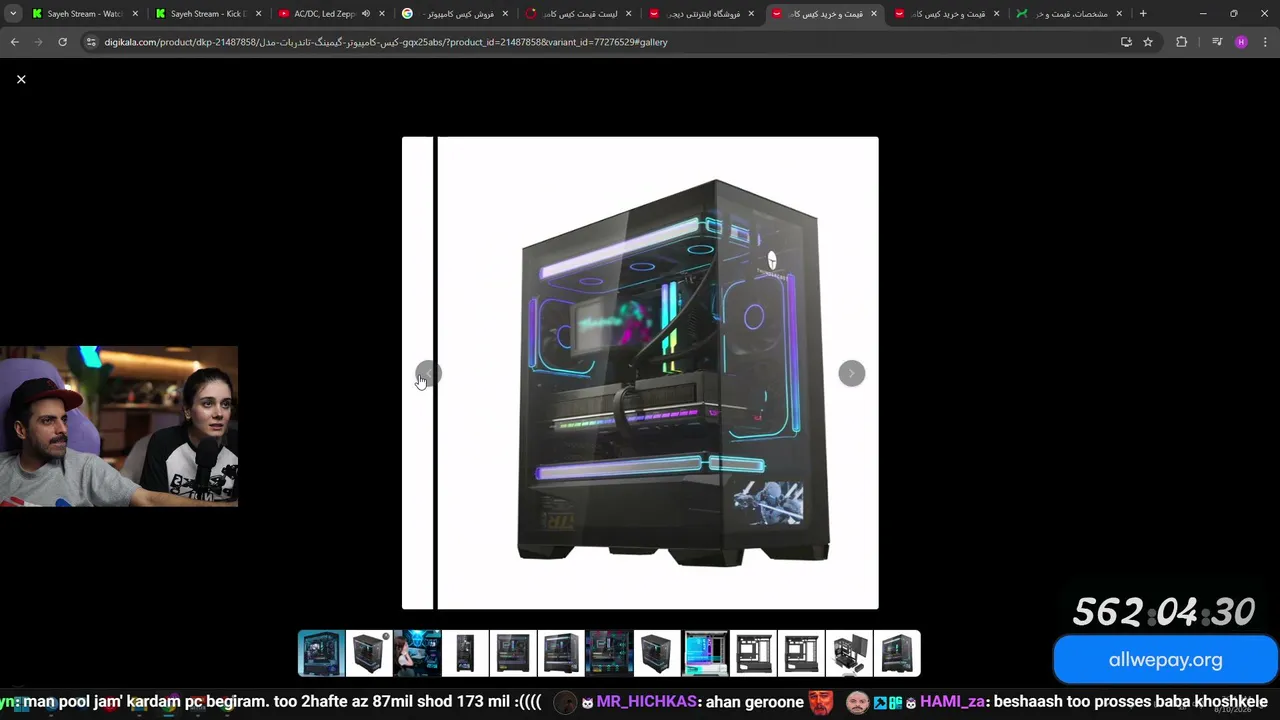Switch to the 'Sayeh Stream - Watch' tab

click(85, 14)
